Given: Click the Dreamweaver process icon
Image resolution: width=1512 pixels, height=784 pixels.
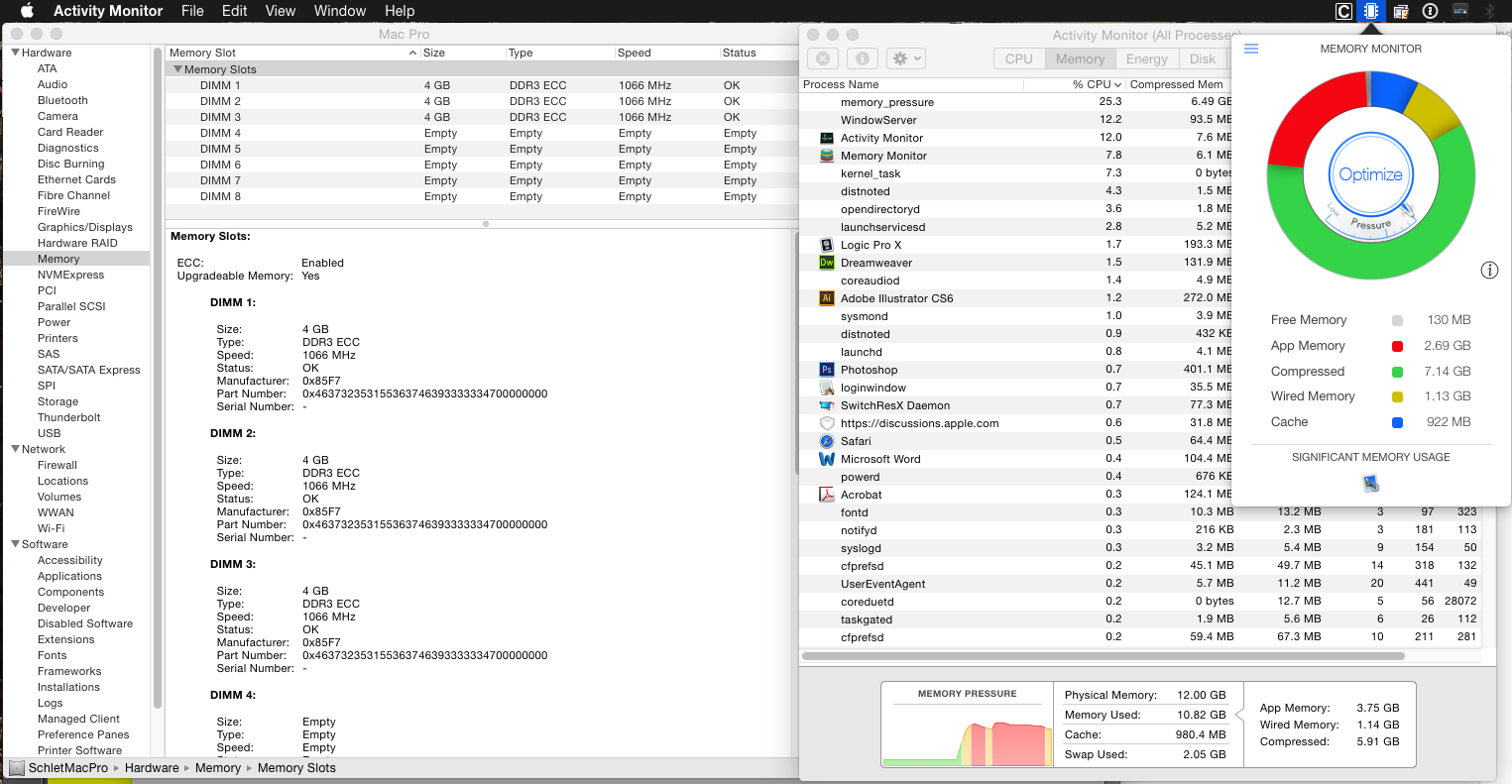Looking at the screenshot, I should coord(827,263).
